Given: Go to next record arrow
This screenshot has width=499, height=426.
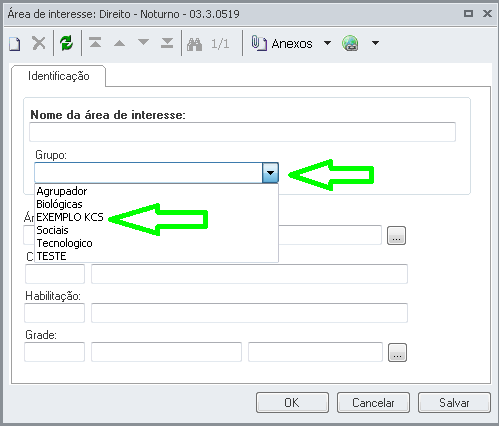Looking at the screenshot, I should (x=143, y=42).
